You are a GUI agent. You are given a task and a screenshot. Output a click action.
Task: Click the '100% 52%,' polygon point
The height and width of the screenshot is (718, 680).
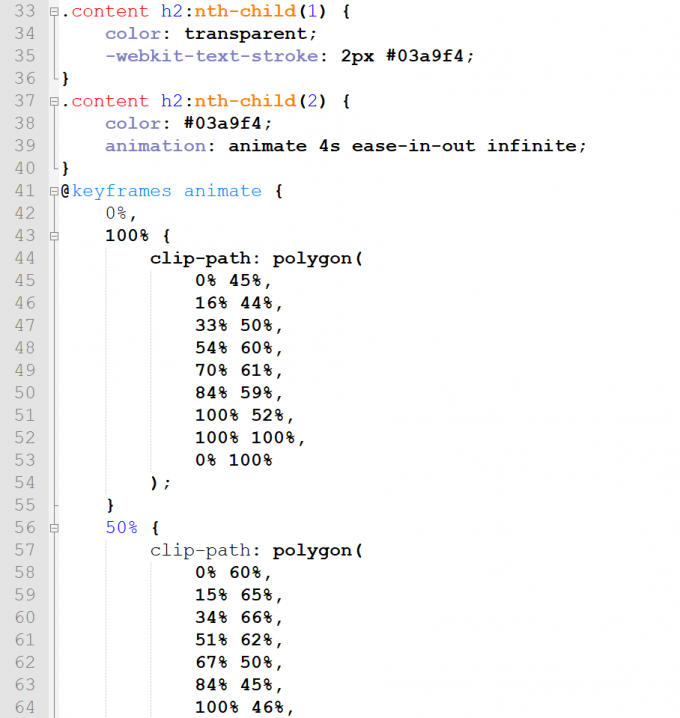(x=245, y=415)
